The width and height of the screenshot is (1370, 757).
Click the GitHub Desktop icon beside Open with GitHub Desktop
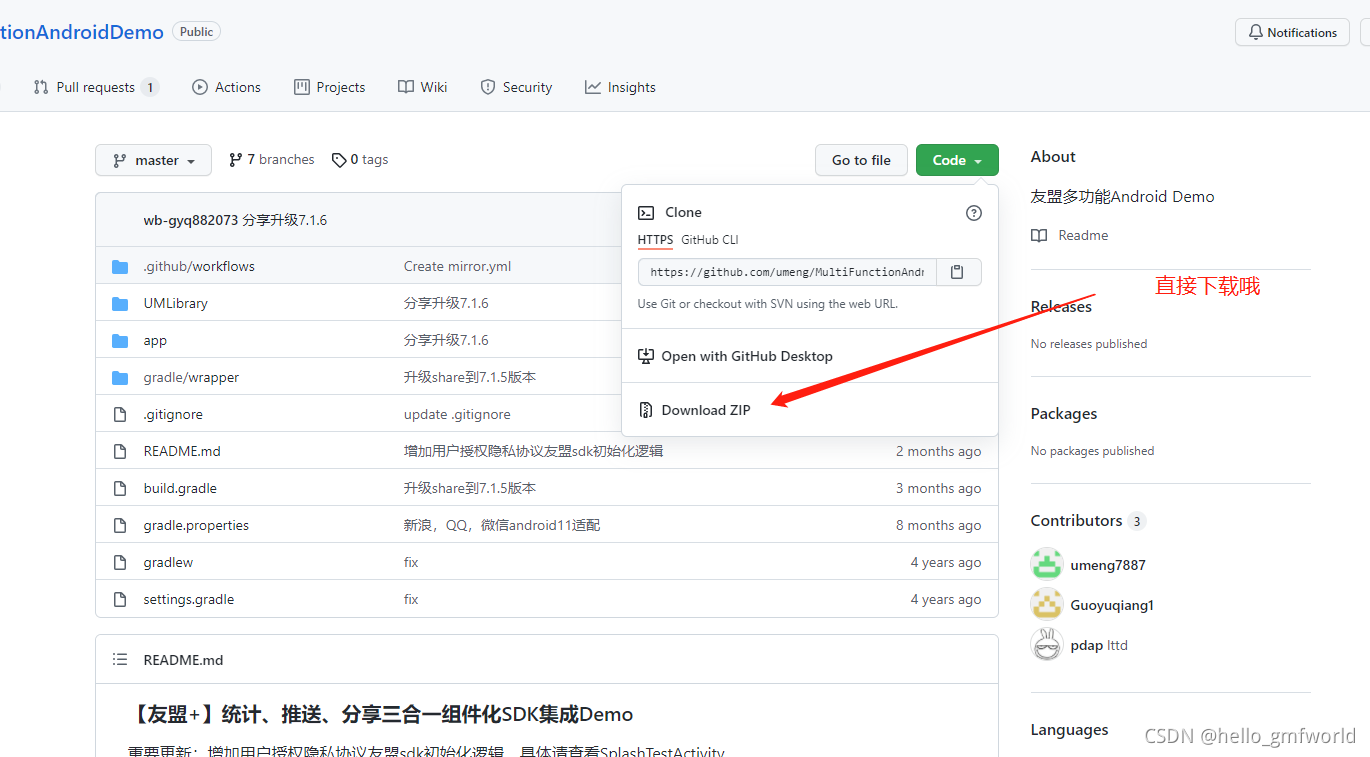click(x=646, y=356)
